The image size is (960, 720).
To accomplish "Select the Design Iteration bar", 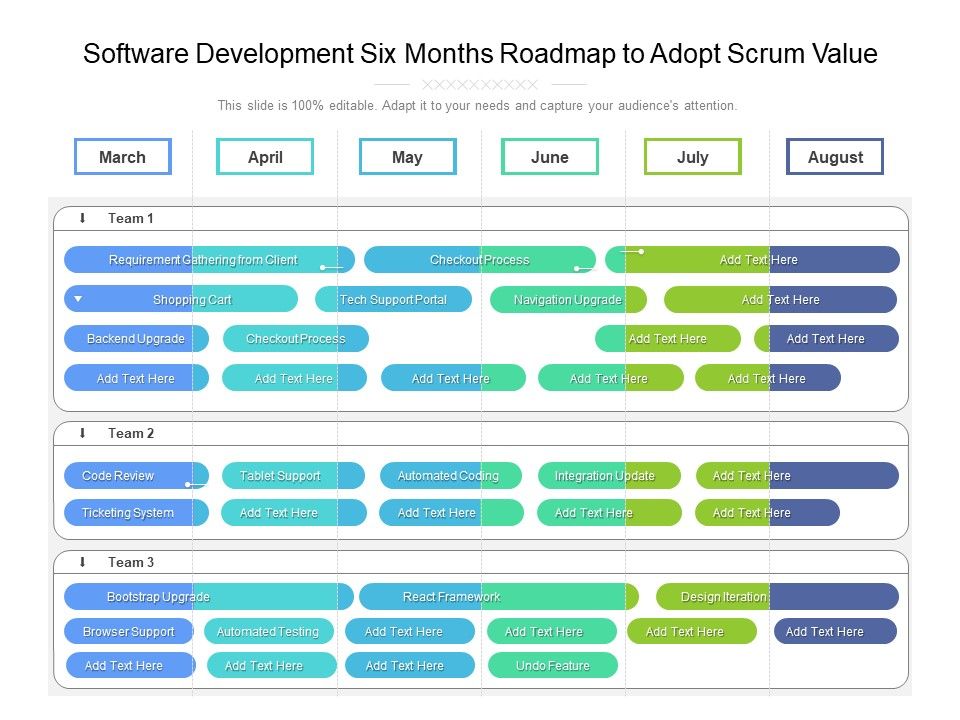I will pyautogui.click(x=777, y=596).
